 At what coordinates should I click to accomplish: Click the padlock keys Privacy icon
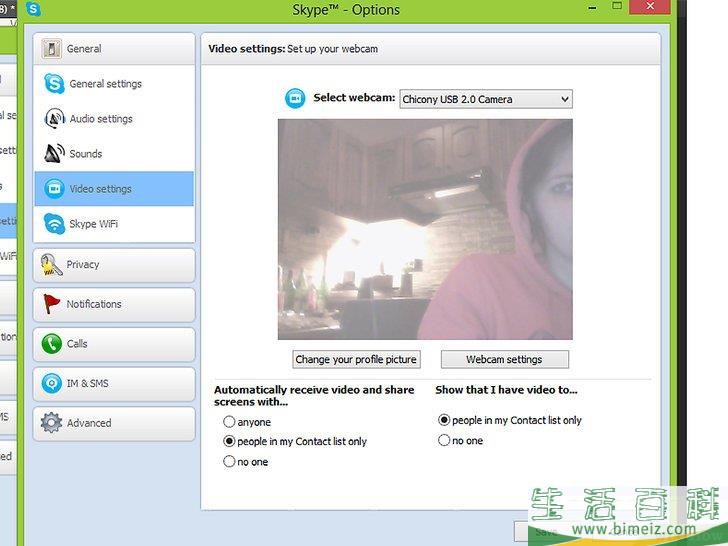[51, 265]
